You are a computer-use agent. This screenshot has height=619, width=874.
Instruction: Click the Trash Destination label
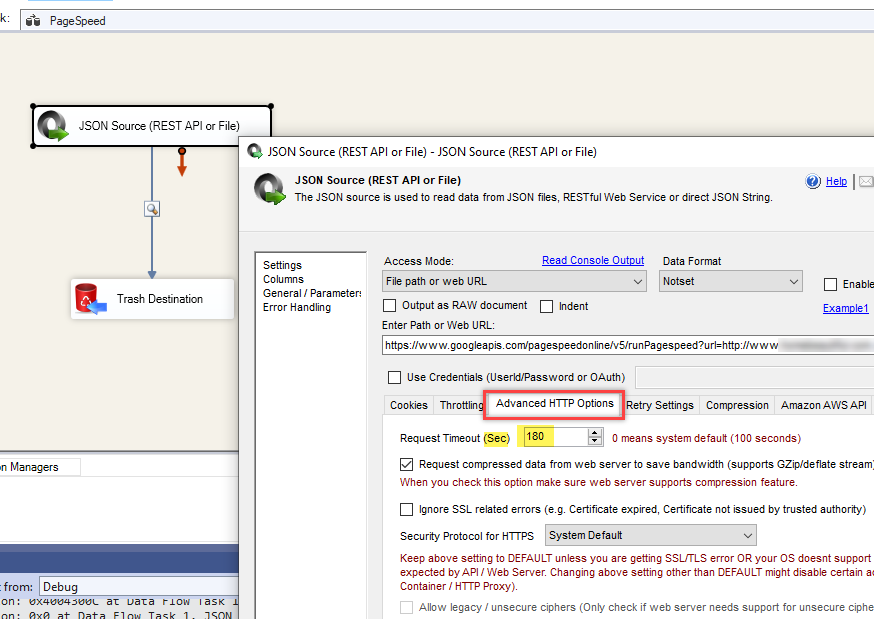[160, 299]
